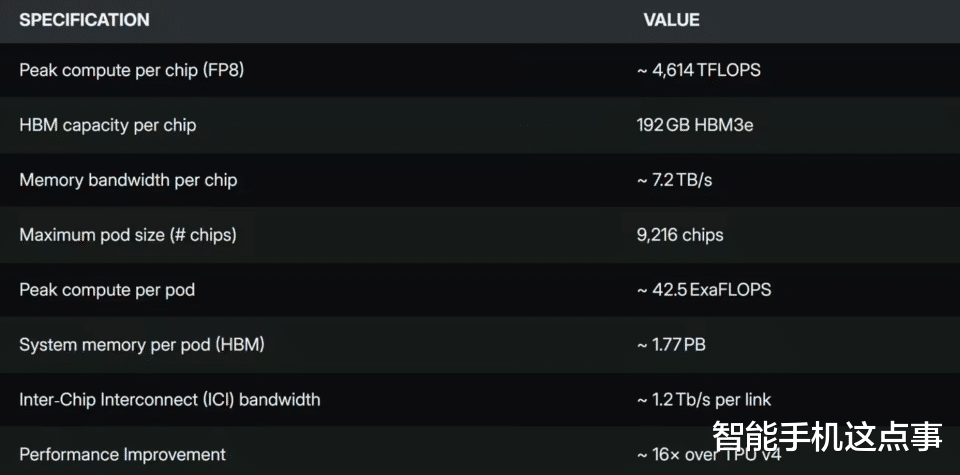Click the '~ 42.5 ExaFLOPS' value

pyautogui.click(x=704, y=290)
